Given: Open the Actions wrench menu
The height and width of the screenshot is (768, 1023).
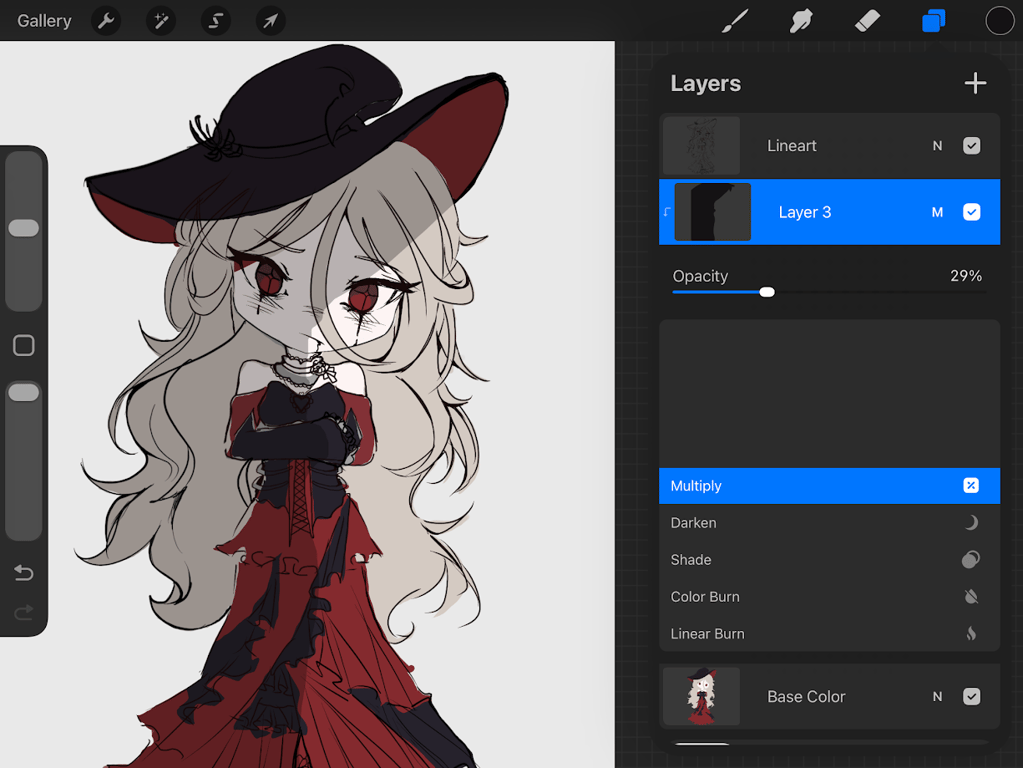Looking at the screenshot, I should point(106,21).
